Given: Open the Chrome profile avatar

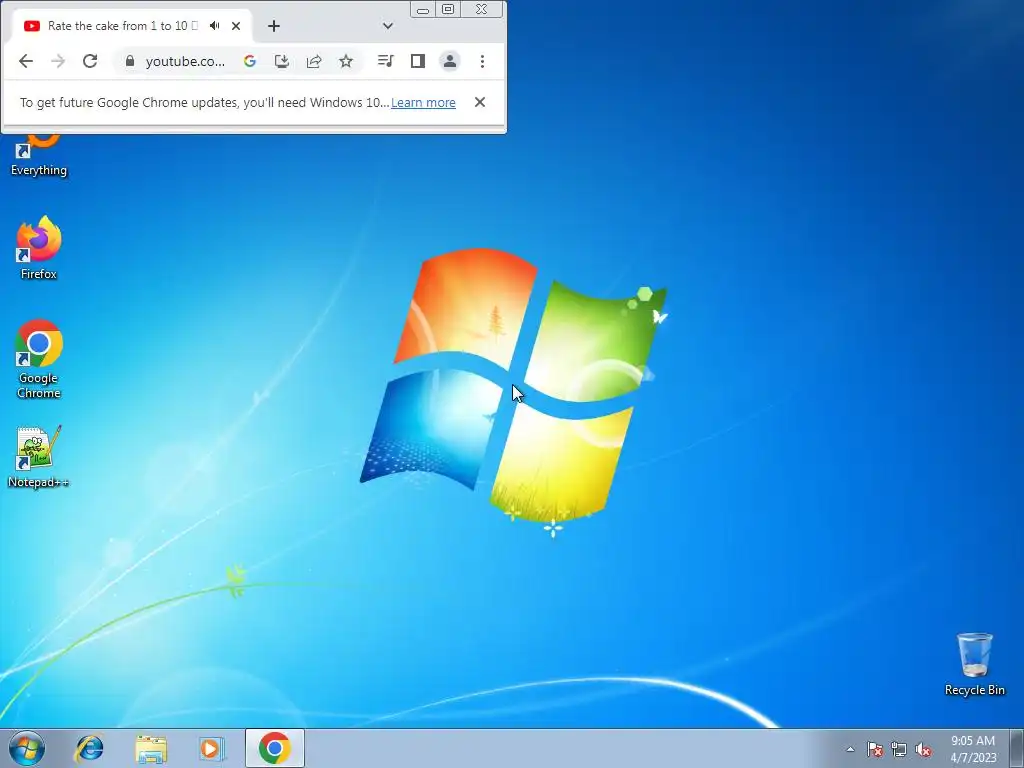Looking at the screenshot, I should pos(450,61).
